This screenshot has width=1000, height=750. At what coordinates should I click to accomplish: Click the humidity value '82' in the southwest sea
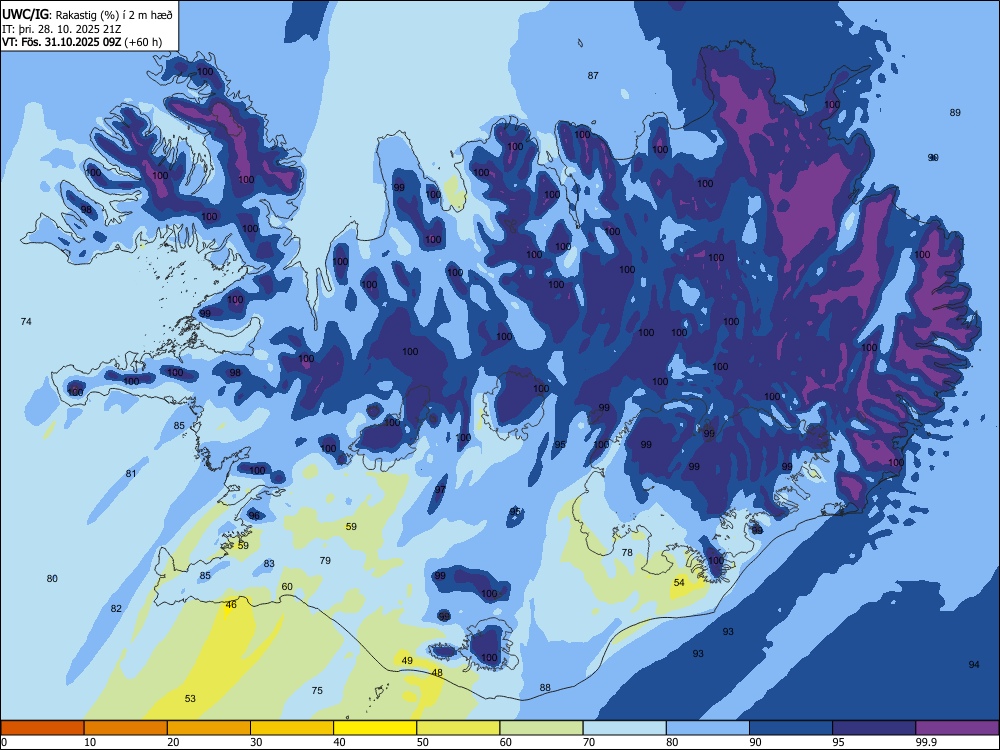(x=116, y=609)
